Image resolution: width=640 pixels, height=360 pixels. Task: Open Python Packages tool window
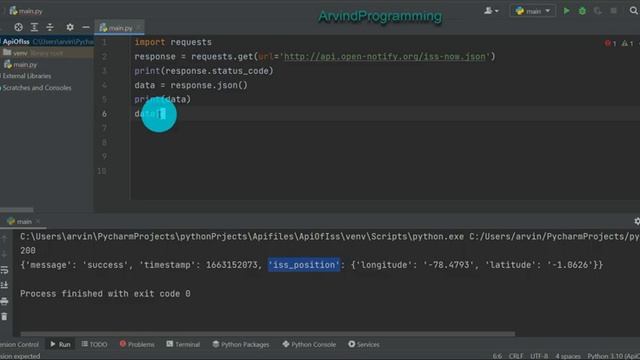(x=241, y=344)
